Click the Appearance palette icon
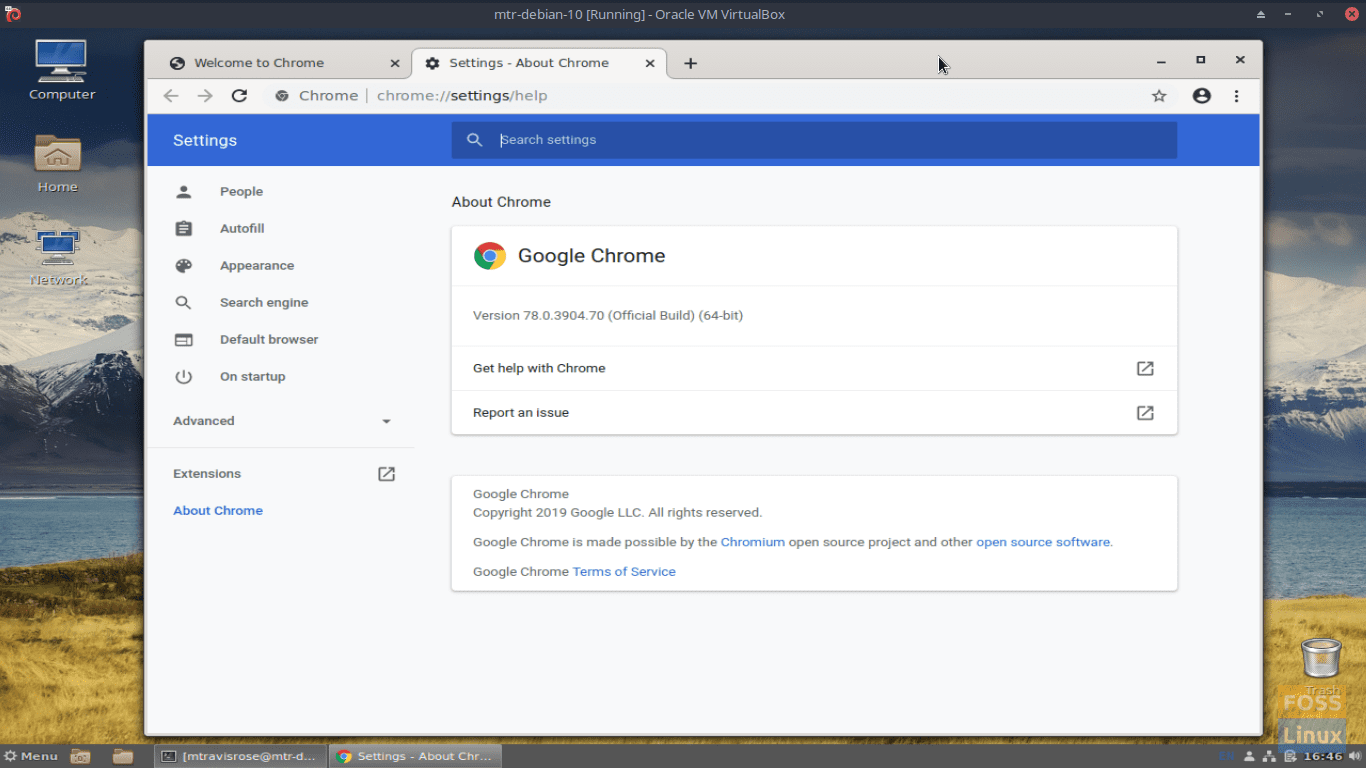Image resolution: width=1366 pixels, height=768 pixels. click(x=183, y=266)
